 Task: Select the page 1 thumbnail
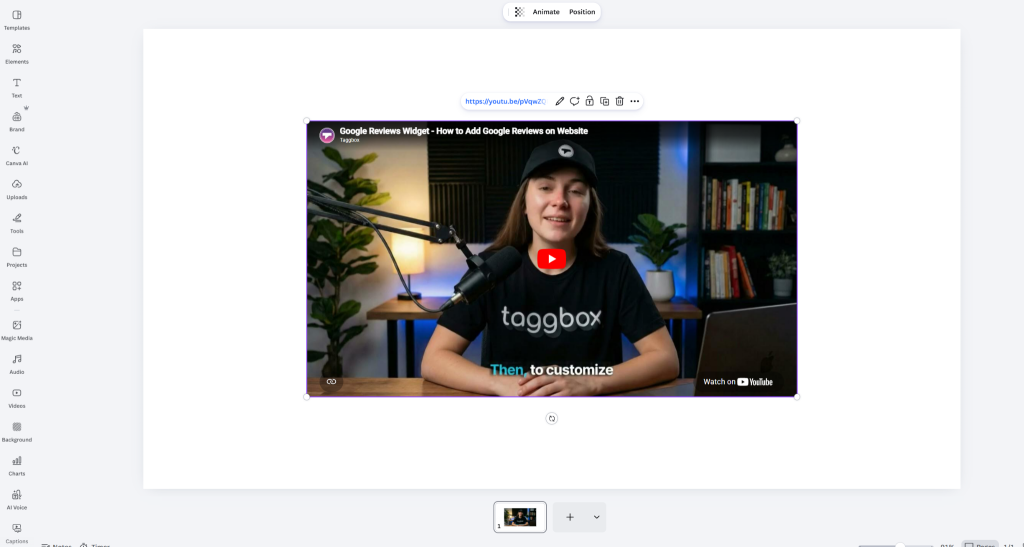[x=520, y=517]
